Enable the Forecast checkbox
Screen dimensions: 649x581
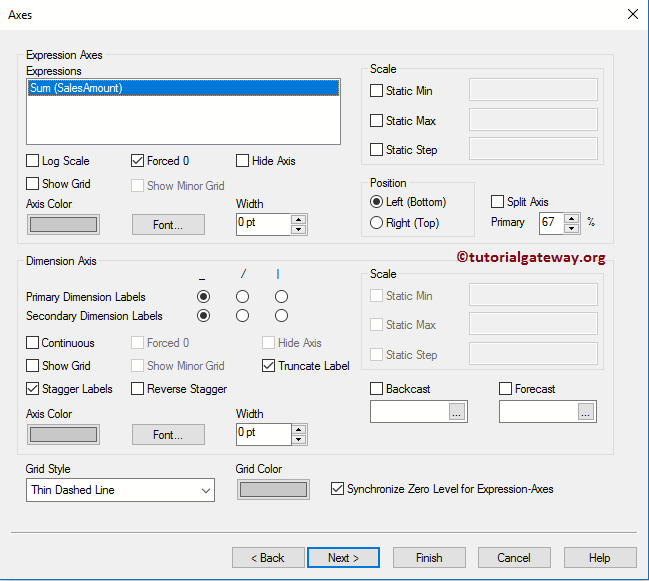tap(505, 389)
